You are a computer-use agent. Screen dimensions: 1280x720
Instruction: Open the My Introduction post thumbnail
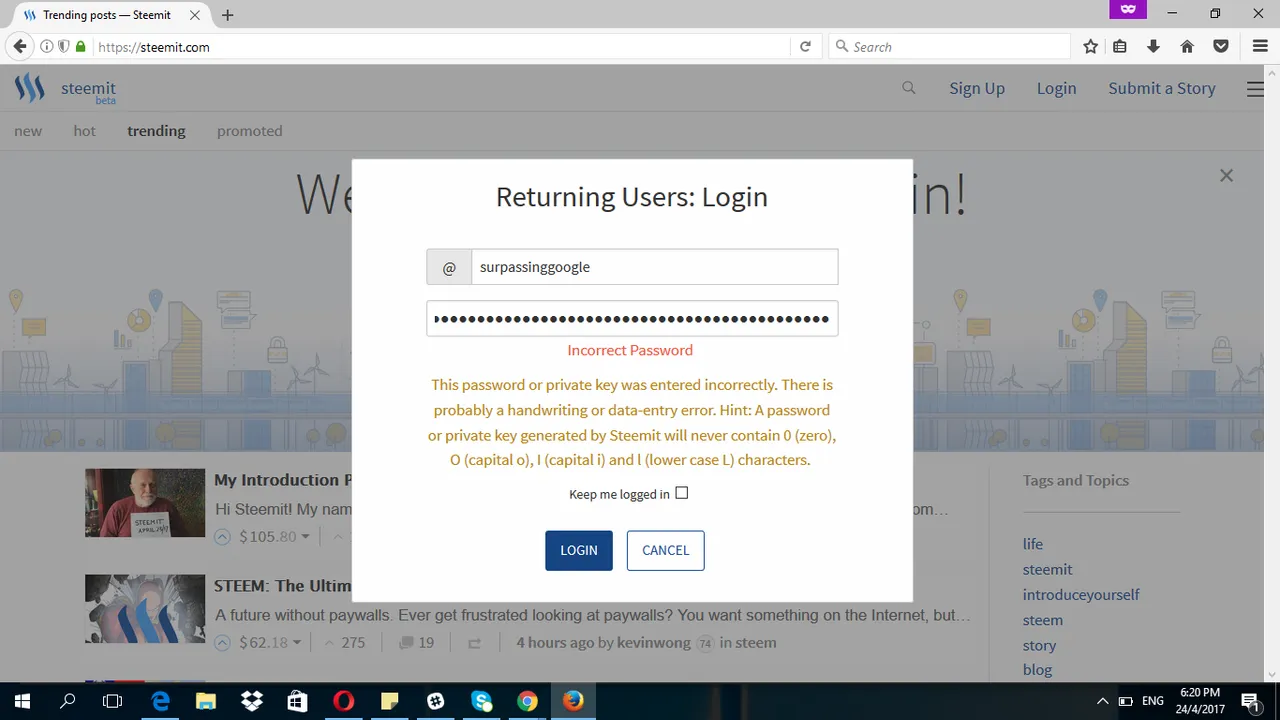tap(145, 503)
